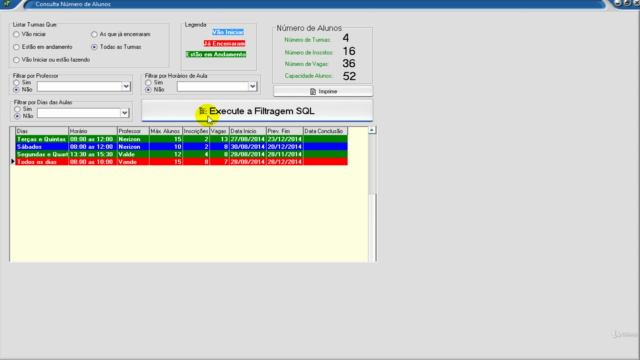
Task: Click the Data Conclusão column header
Action: pos(325,131)
